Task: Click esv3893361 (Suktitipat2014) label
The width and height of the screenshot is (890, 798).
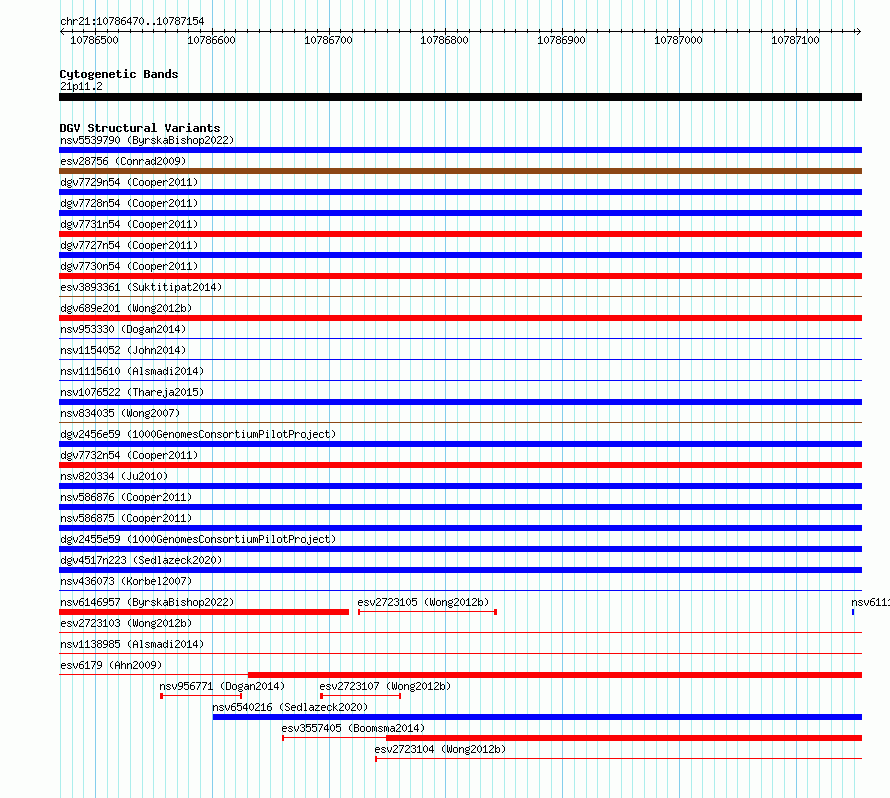Action: pos(141,287)
